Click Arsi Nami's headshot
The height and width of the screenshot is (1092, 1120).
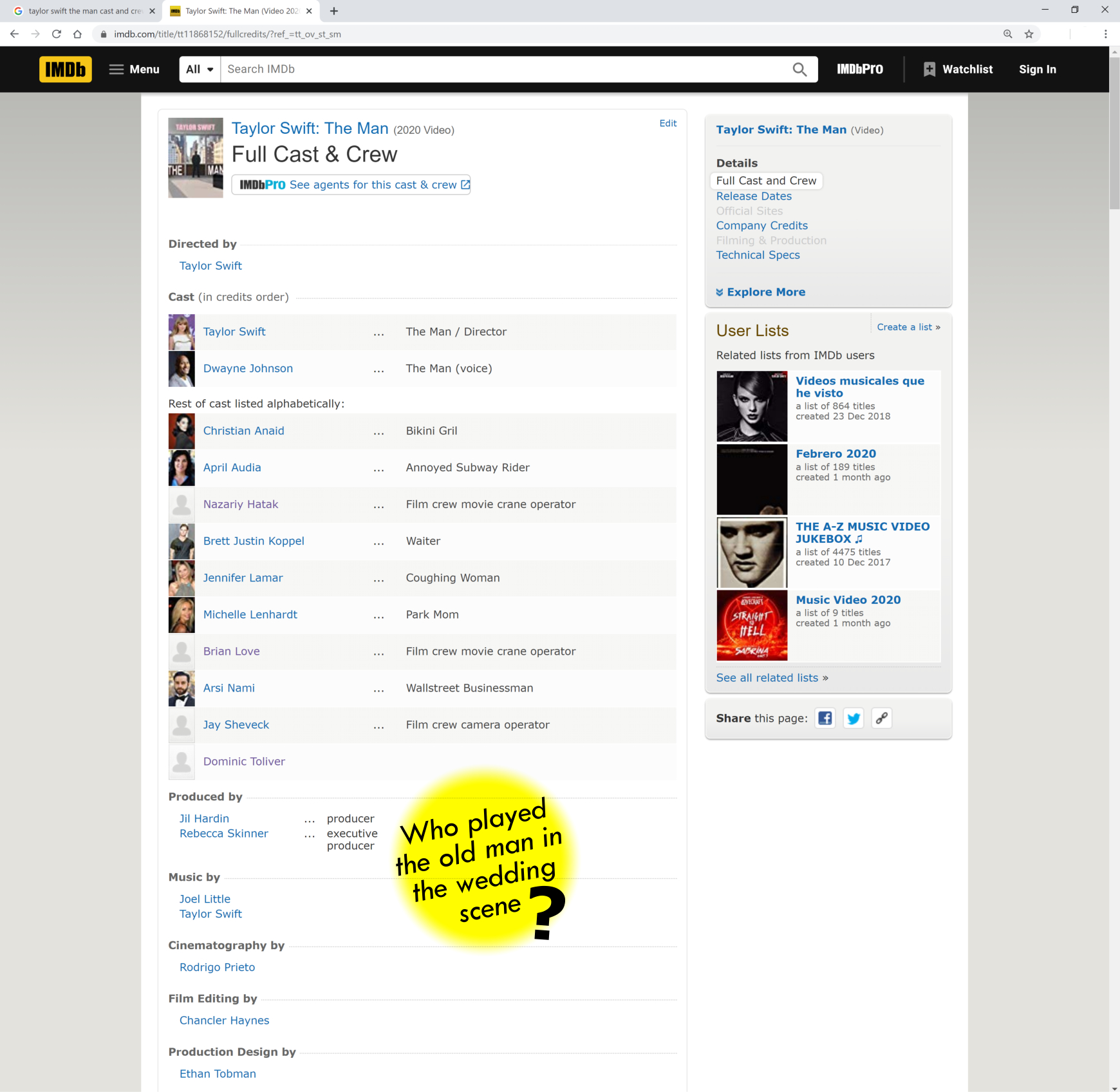tap(182, 688)
